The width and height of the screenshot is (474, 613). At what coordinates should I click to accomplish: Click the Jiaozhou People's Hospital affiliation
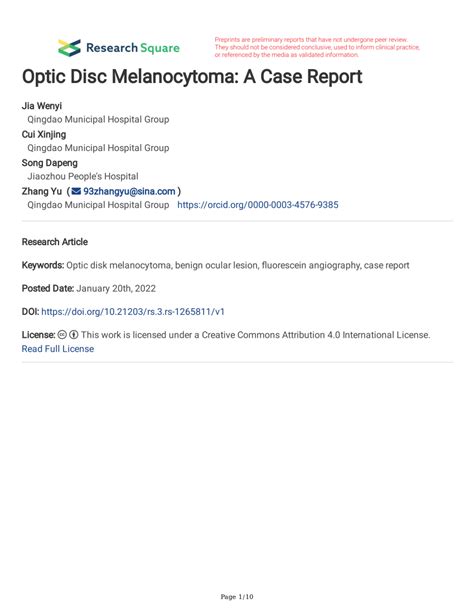click(x=83, y=176)
